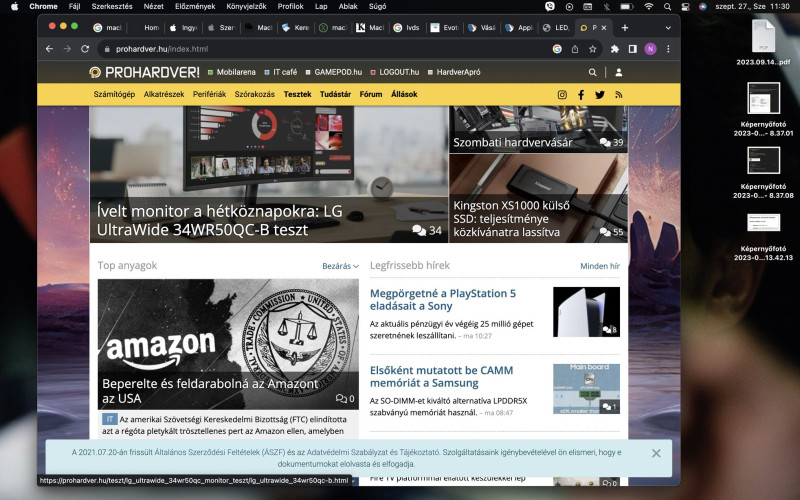The height and width of the screenshot is (500, 800).
Task: Select the Képernyőfotó 8.37.08 desktop file
Action: tap(763, 172)
